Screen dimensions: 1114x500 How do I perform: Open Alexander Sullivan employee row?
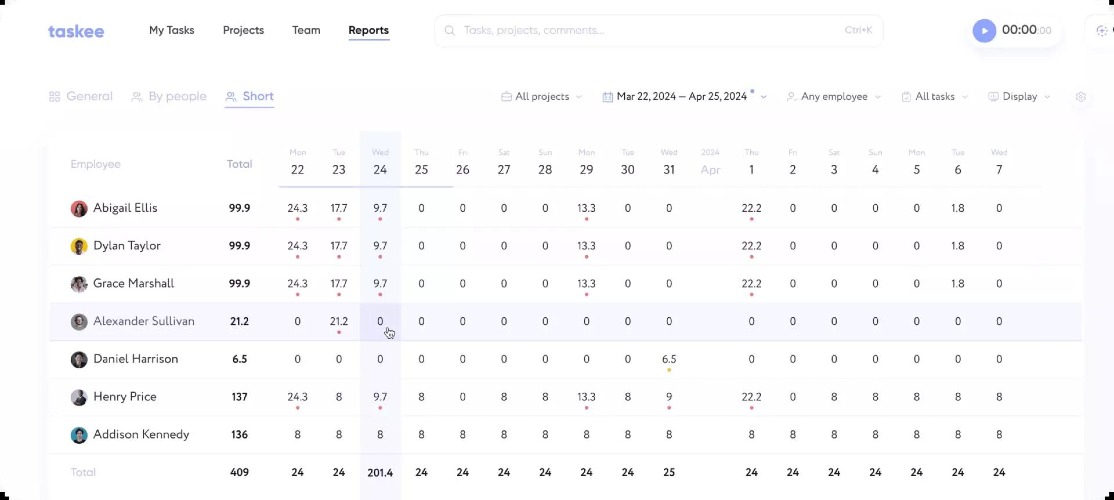pos(566,321)
